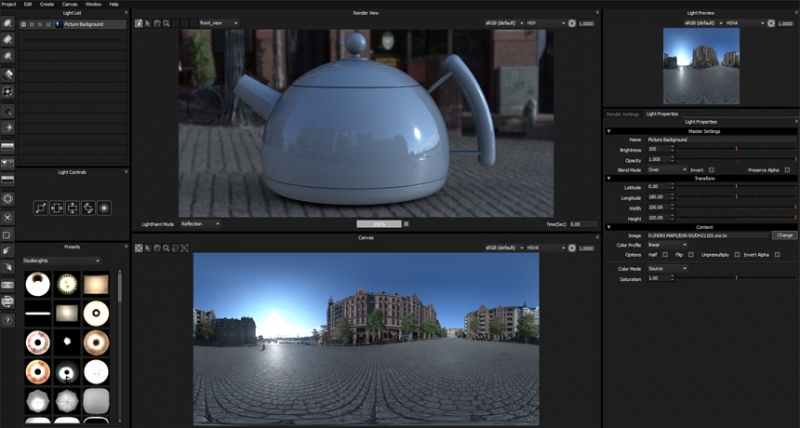Open the Create menu

[x=46, y=4]
